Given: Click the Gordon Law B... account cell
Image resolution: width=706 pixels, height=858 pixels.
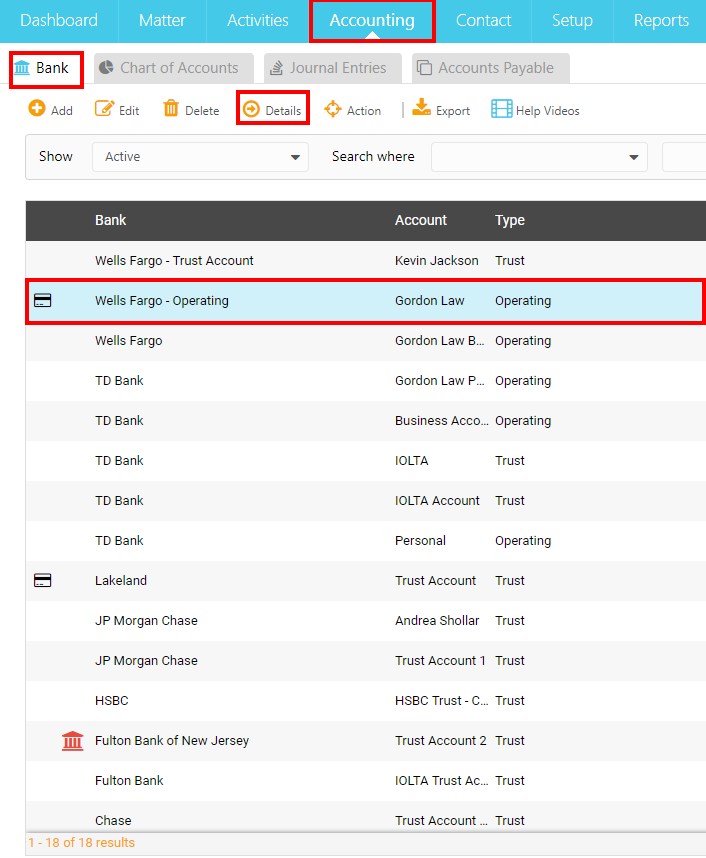Looking at the screenshot, I should 439,340.
